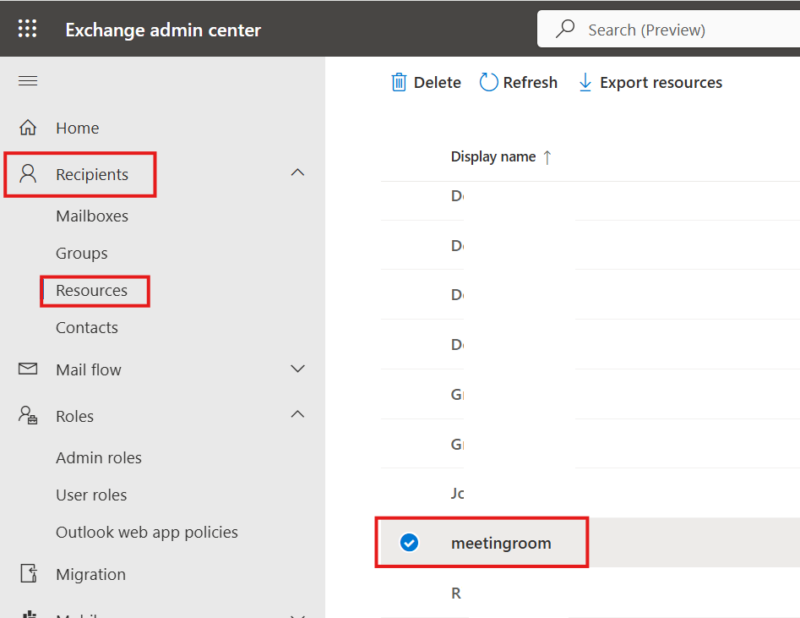The width and height of the screenshot is (800, 618).
Task: Collapse the Recipients section
Action: (x=297, y=172)
